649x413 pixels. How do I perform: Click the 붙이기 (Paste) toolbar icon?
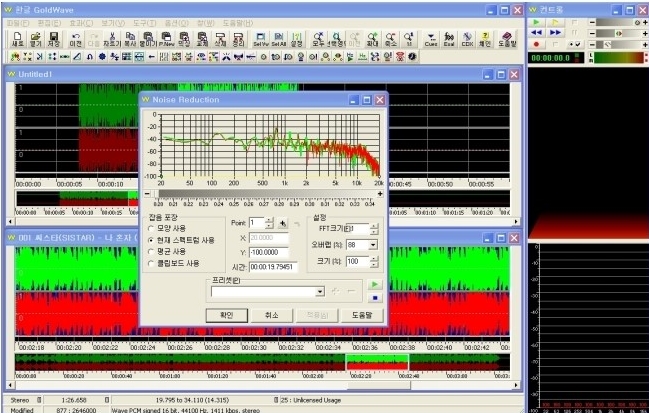point(148,39)
